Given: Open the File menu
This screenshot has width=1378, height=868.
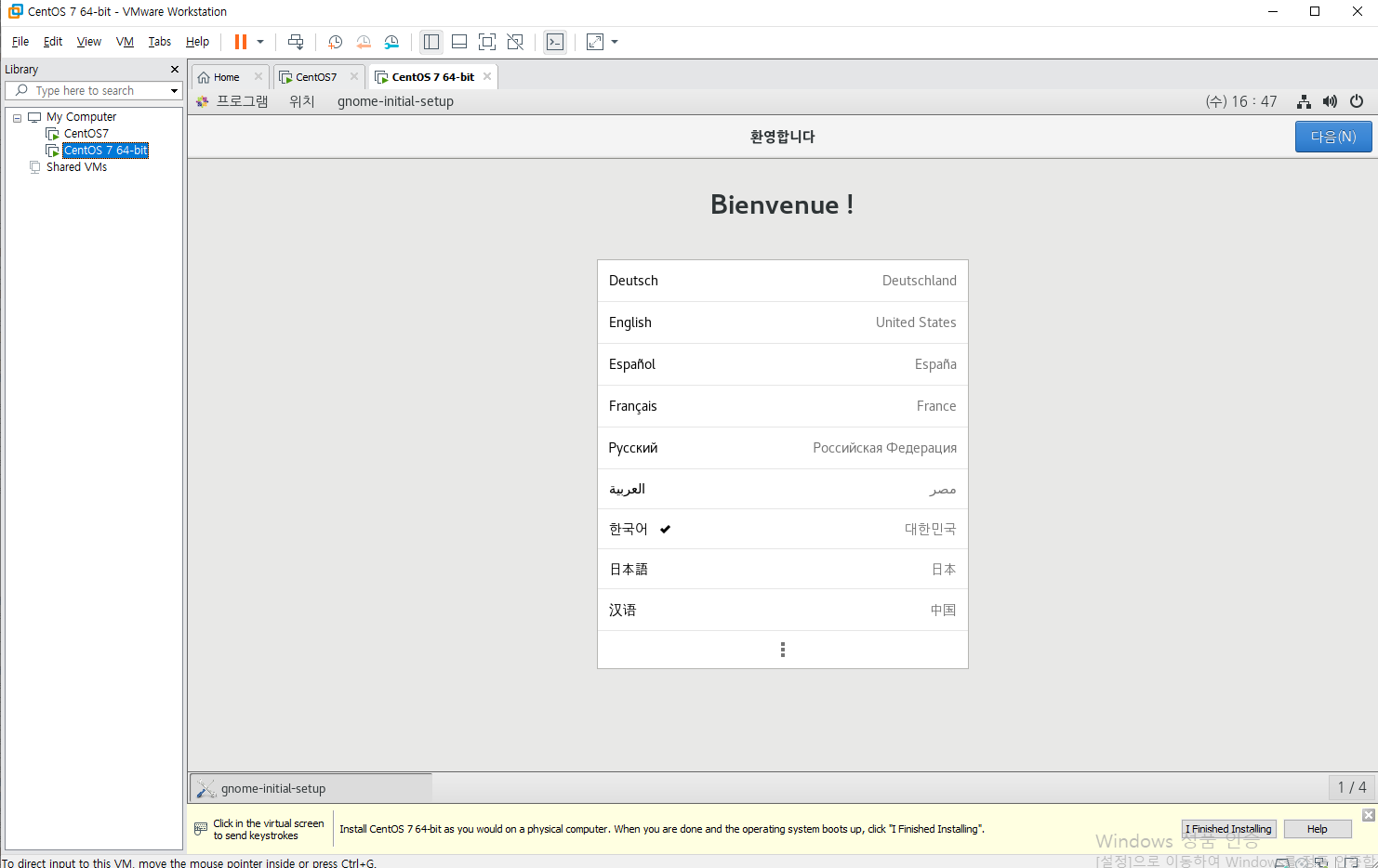Looking at the screenshot, I should 20,42.
